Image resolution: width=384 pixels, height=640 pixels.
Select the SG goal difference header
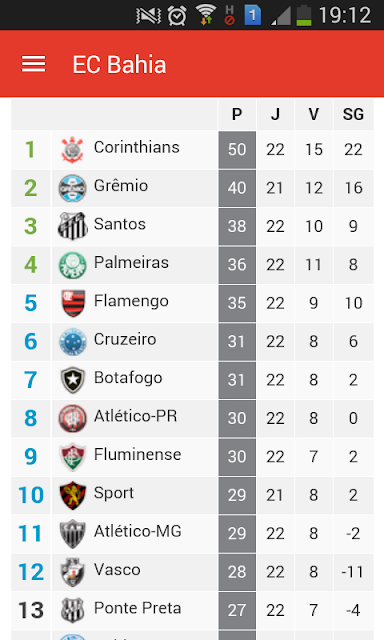[353, 114]
